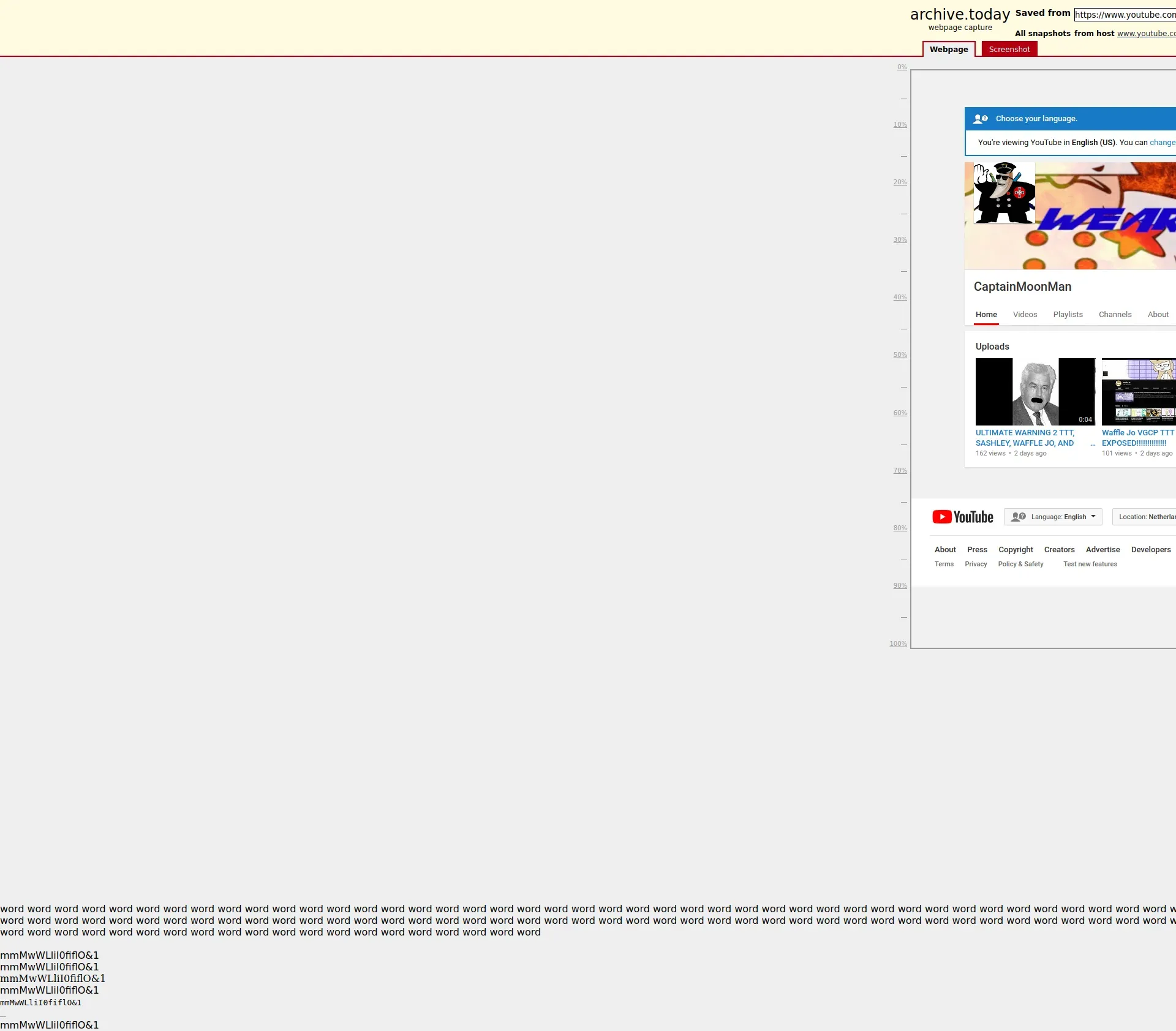Image resolution: width=1176 pixels, height=1031 pixels.
Task: Click the CaptainMoonMan channel avatar
Action: [1004, 193]
